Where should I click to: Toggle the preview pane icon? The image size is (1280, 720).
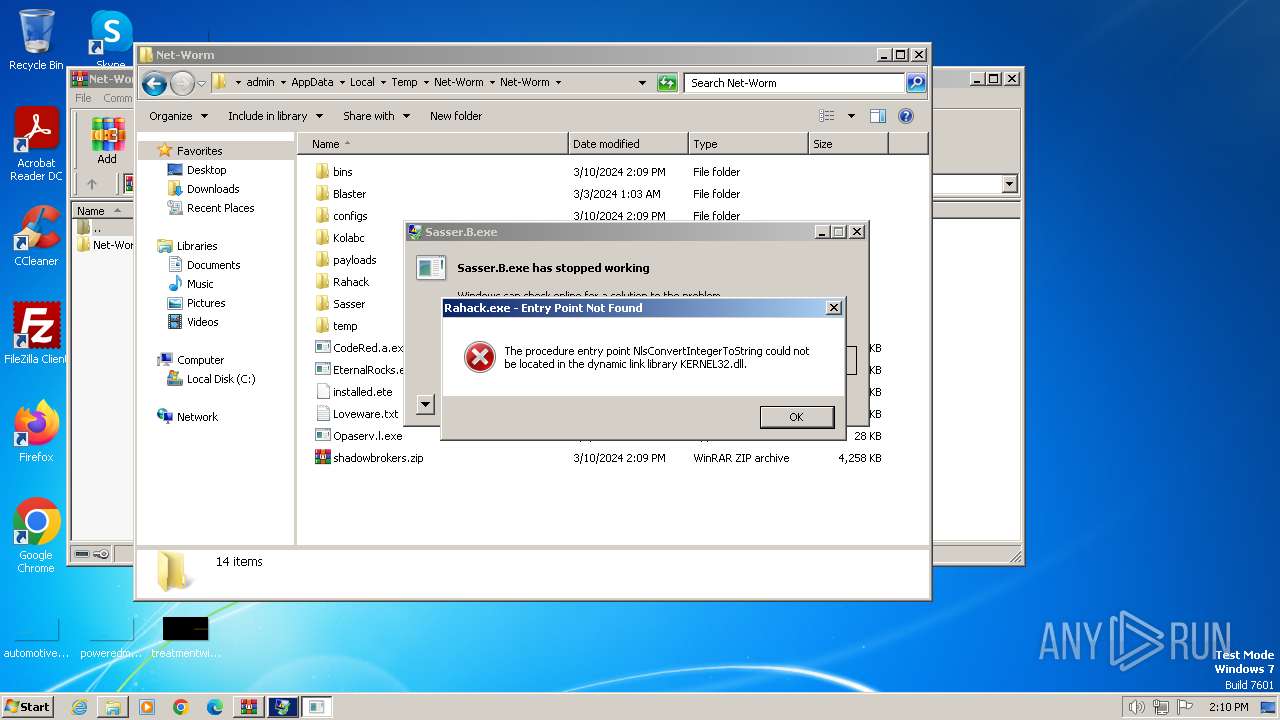[x=877, y=116]
